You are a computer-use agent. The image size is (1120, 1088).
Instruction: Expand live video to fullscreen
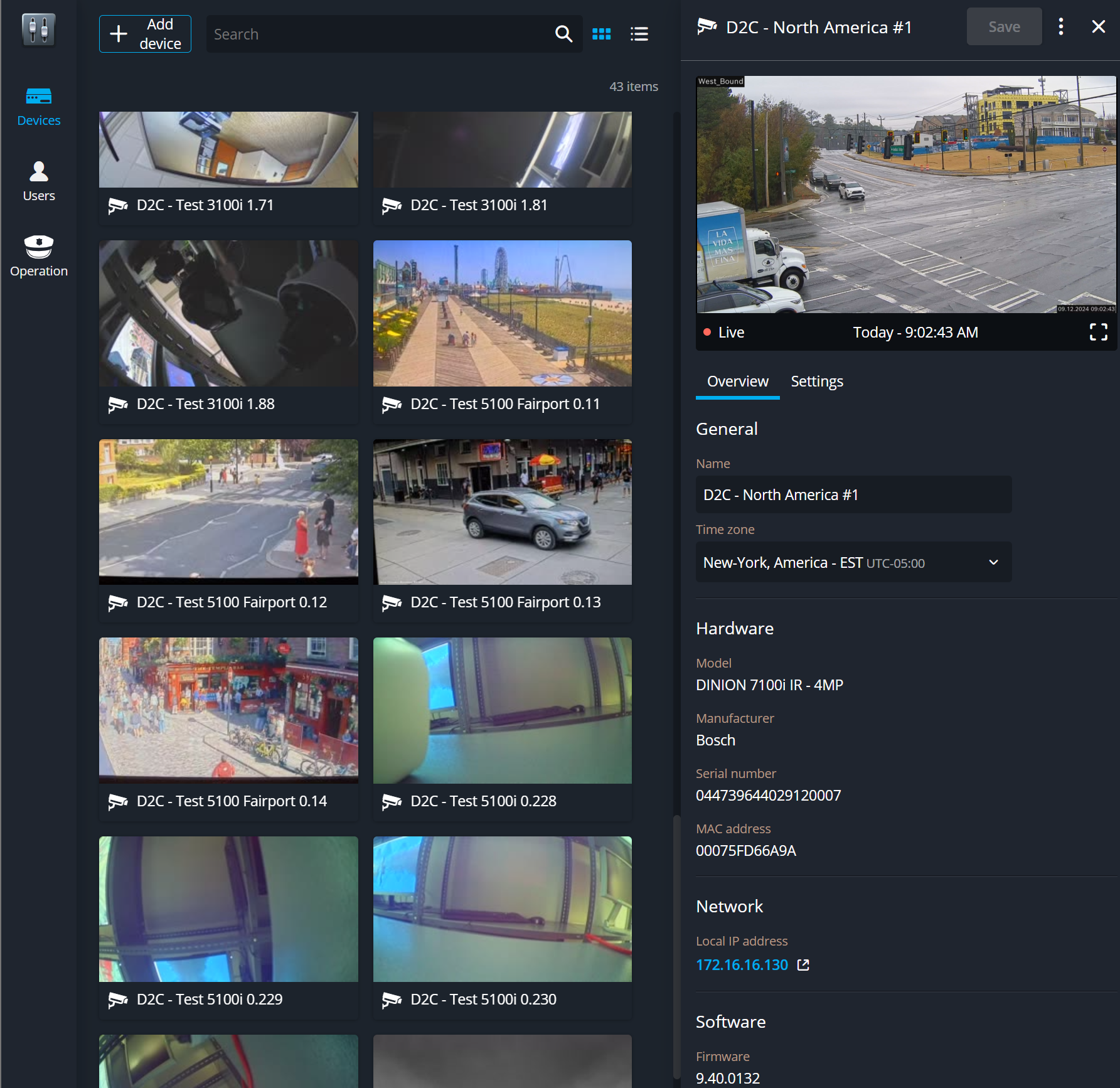tap(1098, 332)
